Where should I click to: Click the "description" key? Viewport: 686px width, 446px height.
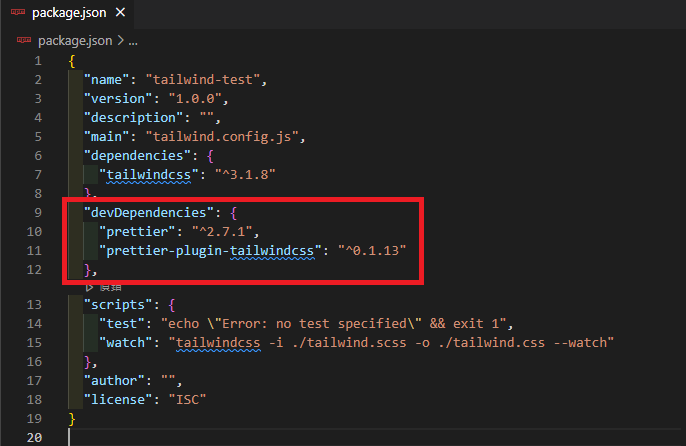(133, 118)
